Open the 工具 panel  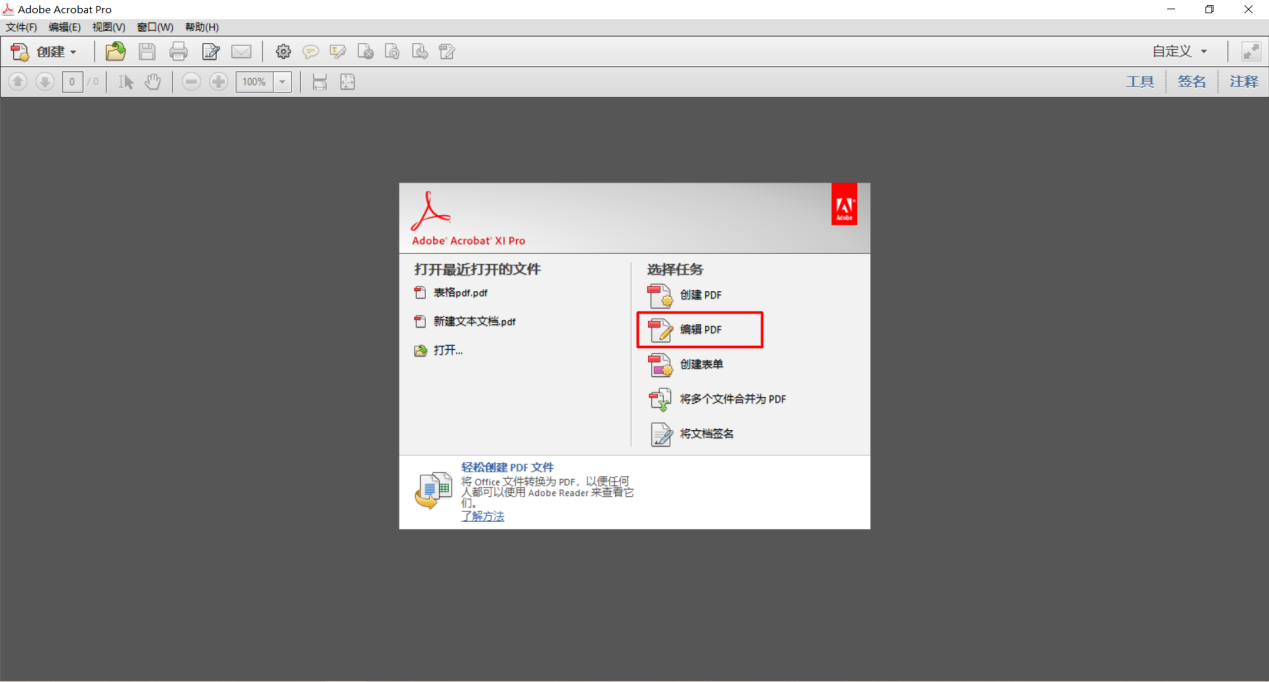coord(1140,82)
